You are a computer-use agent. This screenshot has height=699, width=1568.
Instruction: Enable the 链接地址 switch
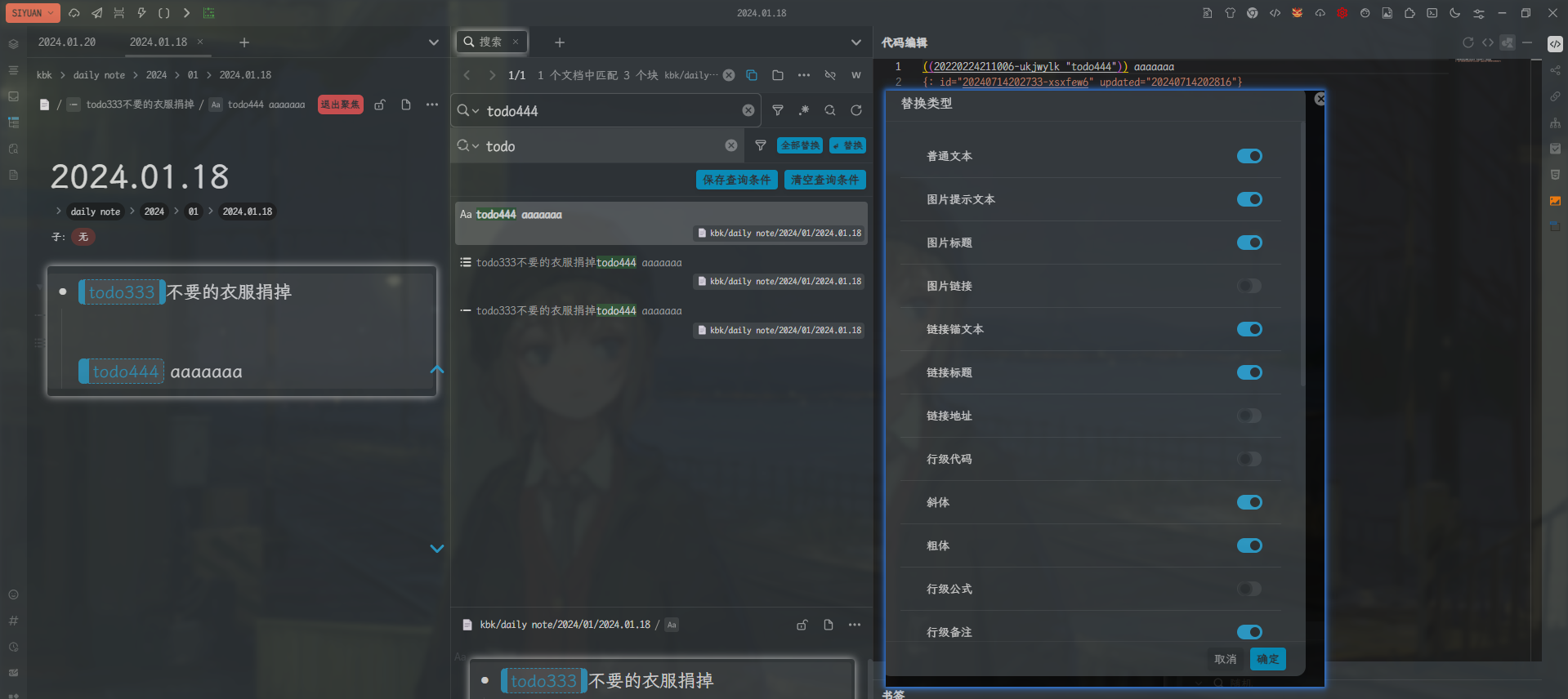coord(1249,416)
